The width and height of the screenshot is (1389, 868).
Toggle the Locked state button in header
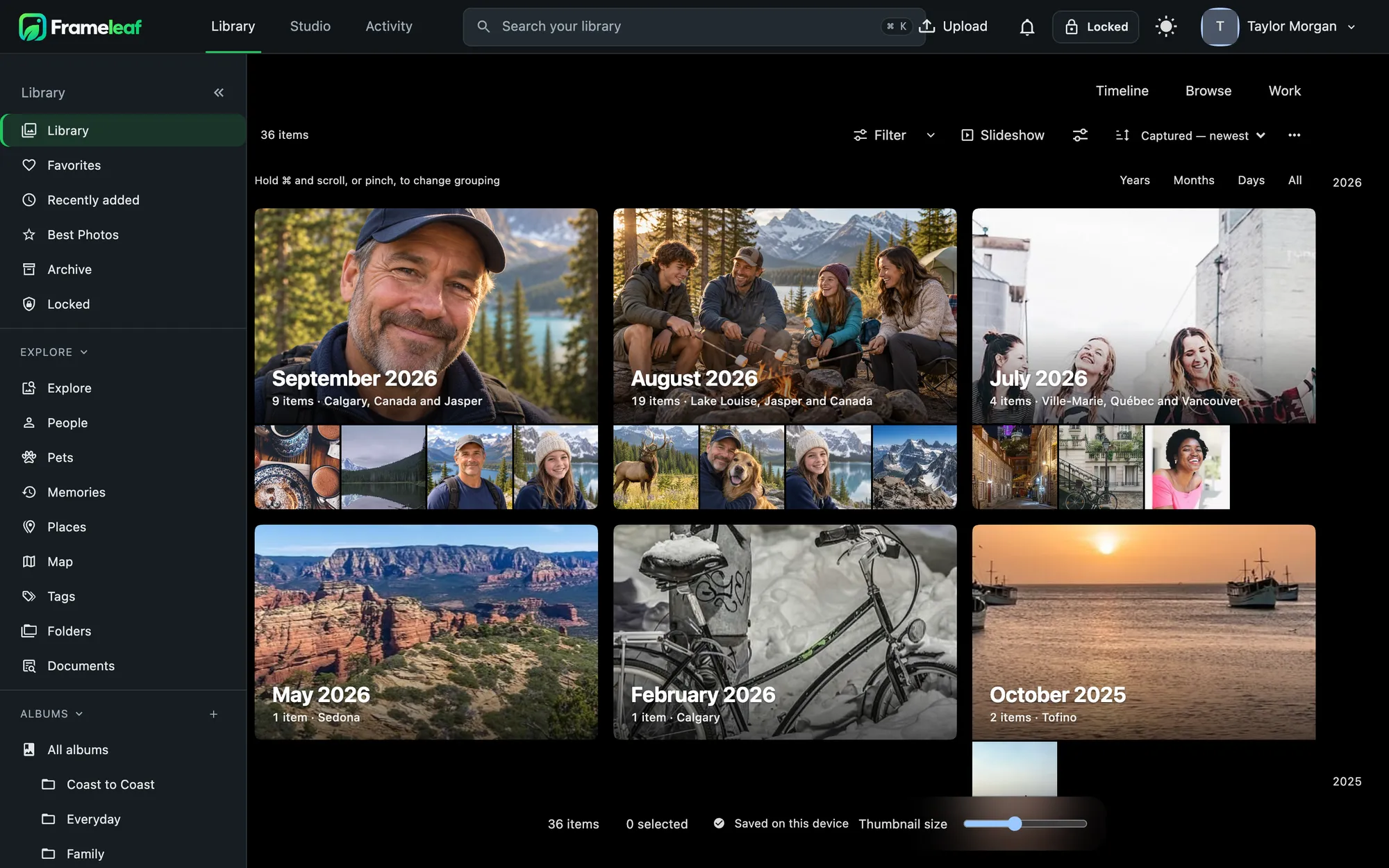1095,27
